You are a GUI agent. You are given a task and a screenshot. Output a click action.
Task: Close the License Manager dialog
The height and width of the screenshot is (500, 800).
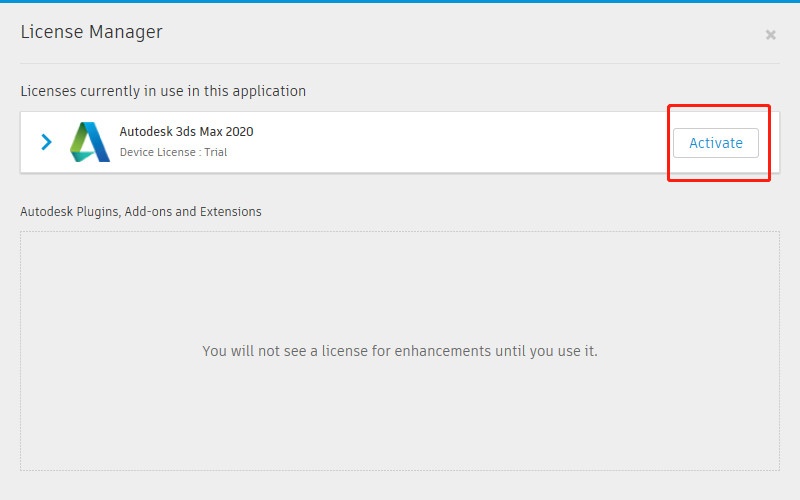click(x=770, y=35)
